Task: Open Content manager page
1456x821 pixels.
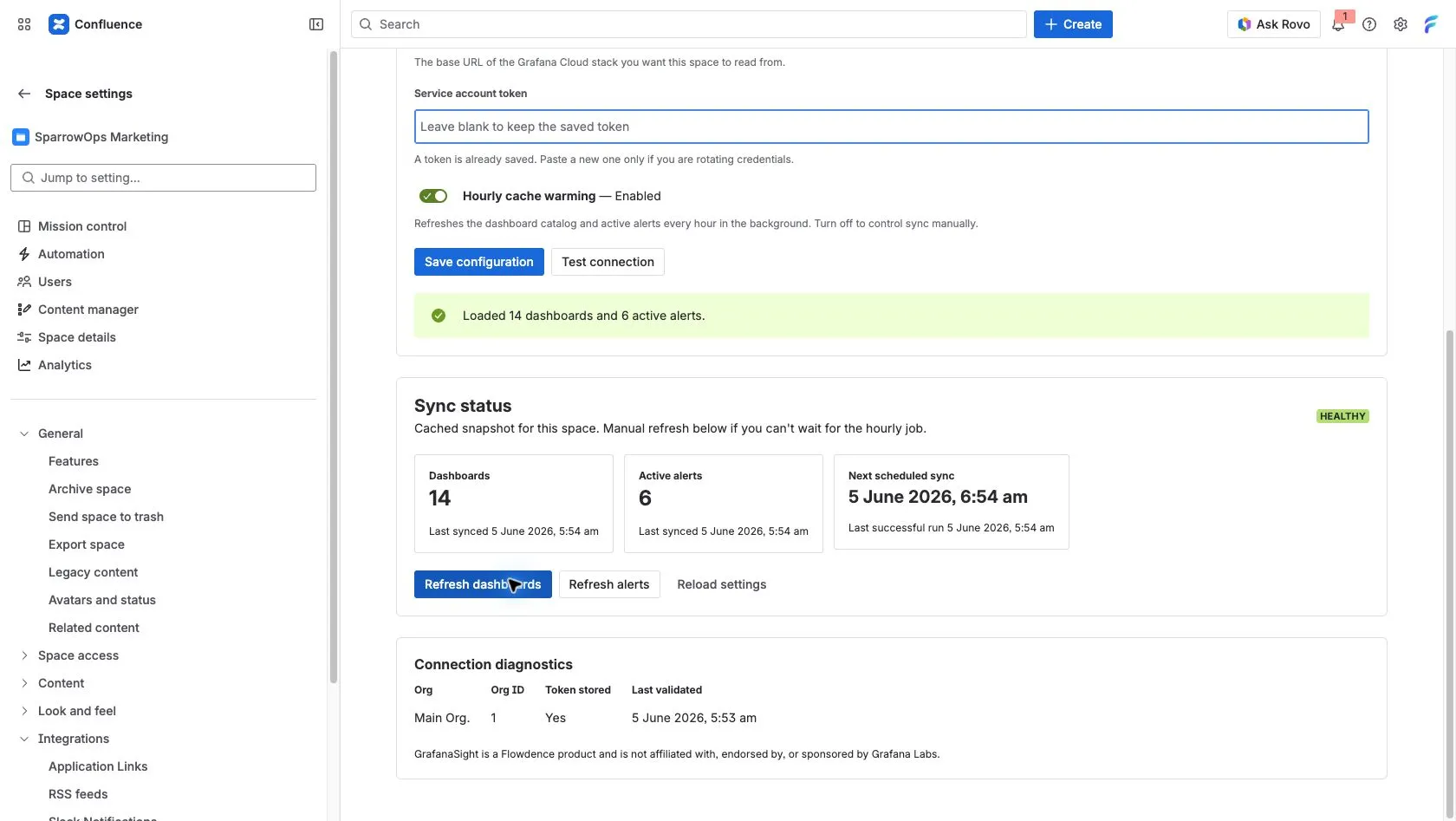Action: point(88,310)
